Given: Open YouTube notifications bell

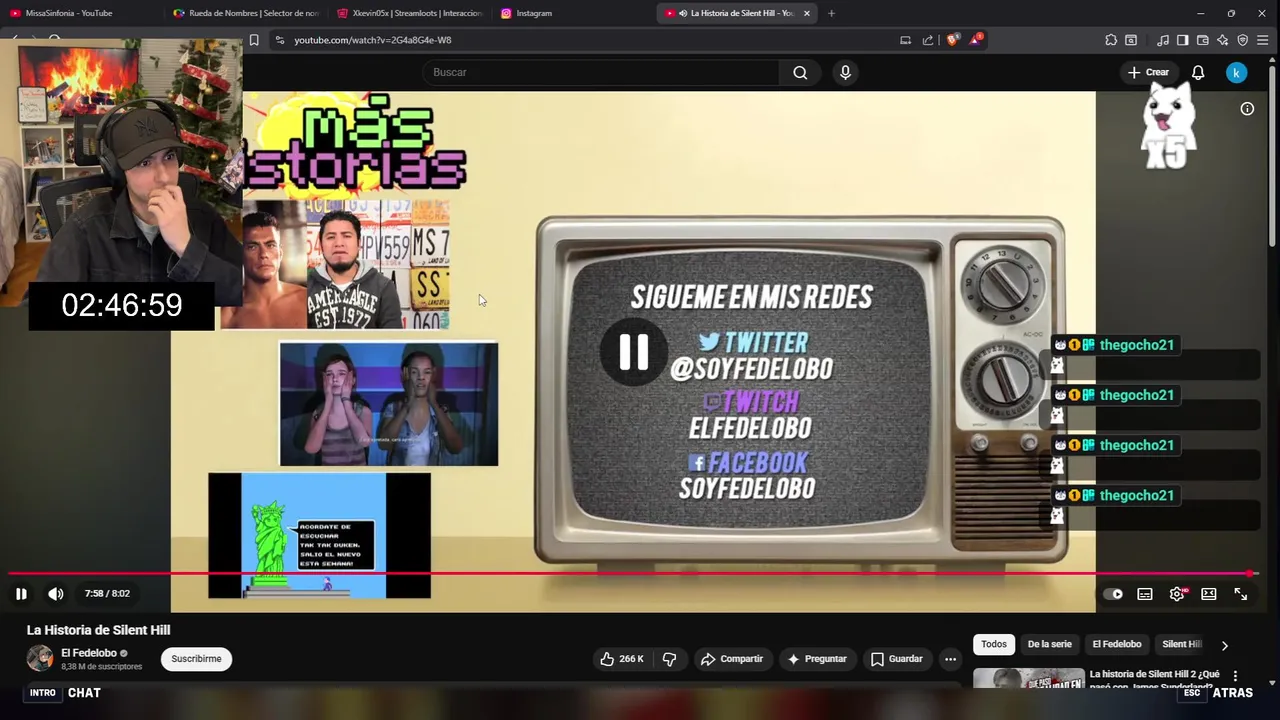Looking at the screenshot, I should coord(1198,72).
